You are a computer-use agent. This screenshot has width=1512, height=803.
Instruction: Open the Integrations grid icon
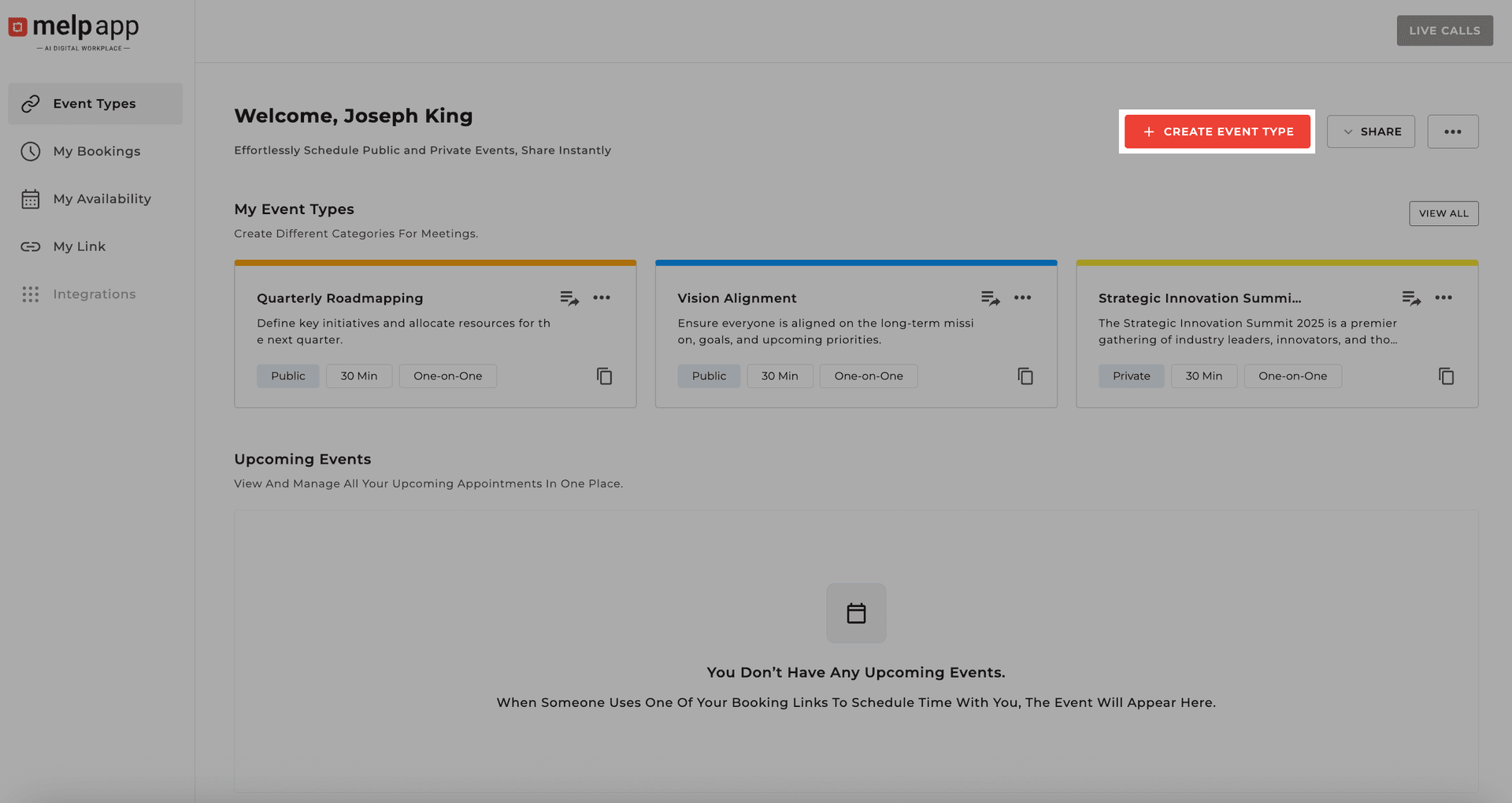click(31, 294)
